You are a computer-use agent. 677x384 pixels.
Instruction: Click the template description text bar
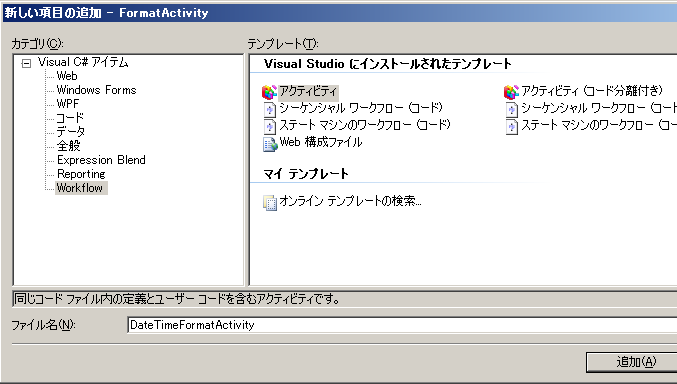[345, 299]
